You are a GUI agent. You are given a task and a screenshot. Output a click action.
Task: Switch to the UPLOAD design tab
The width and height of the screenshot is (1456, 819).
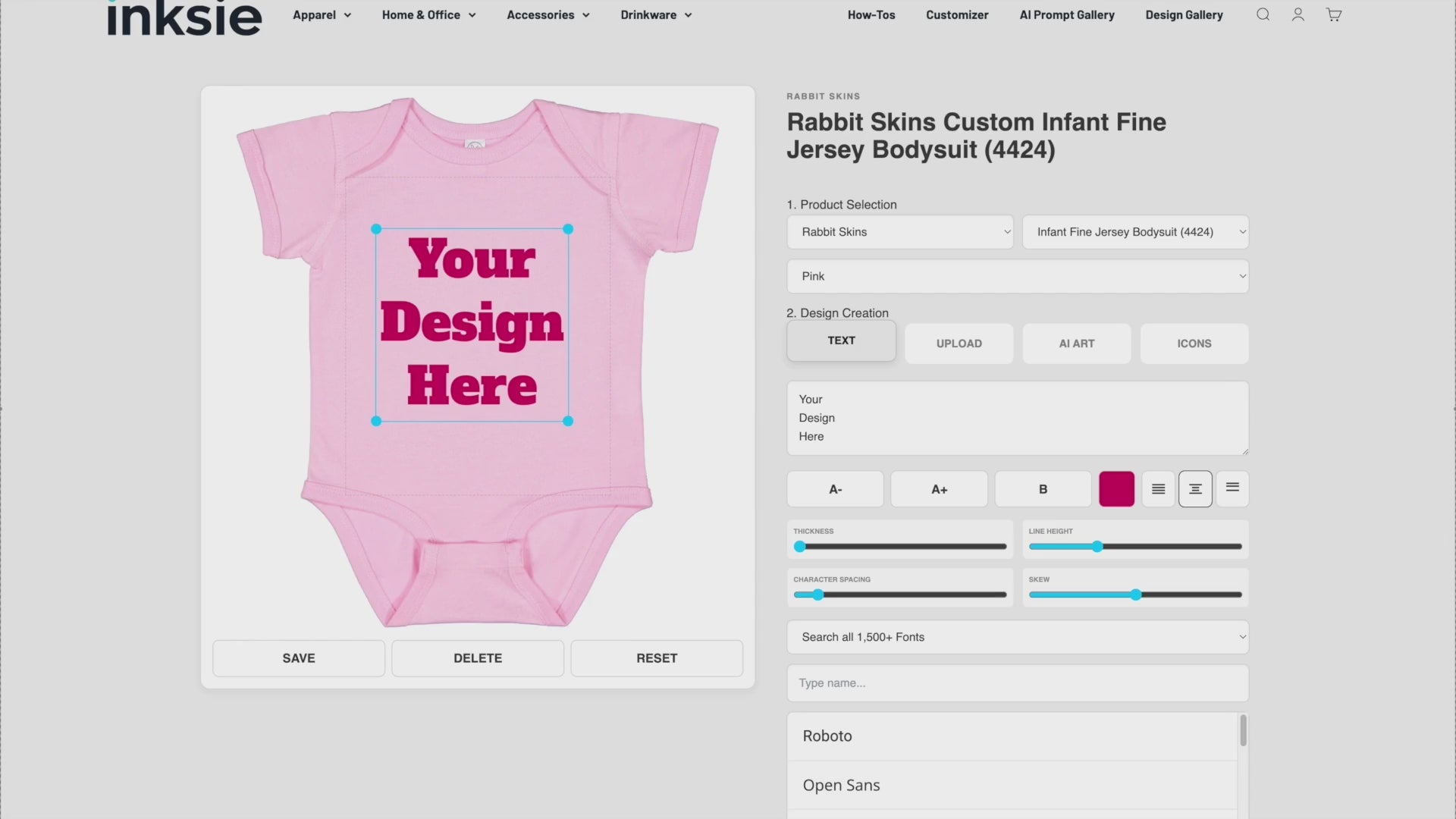pos(959,344)
